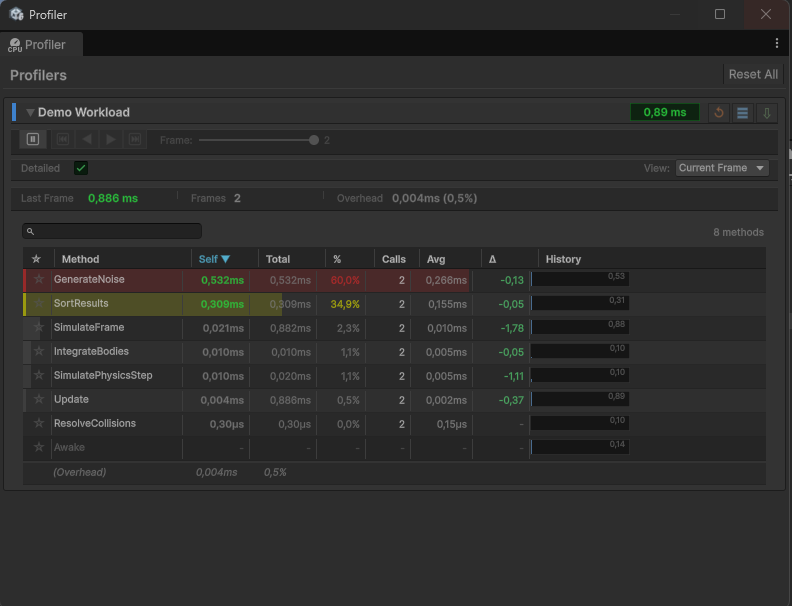Step back one frame

tap(87, 139)
